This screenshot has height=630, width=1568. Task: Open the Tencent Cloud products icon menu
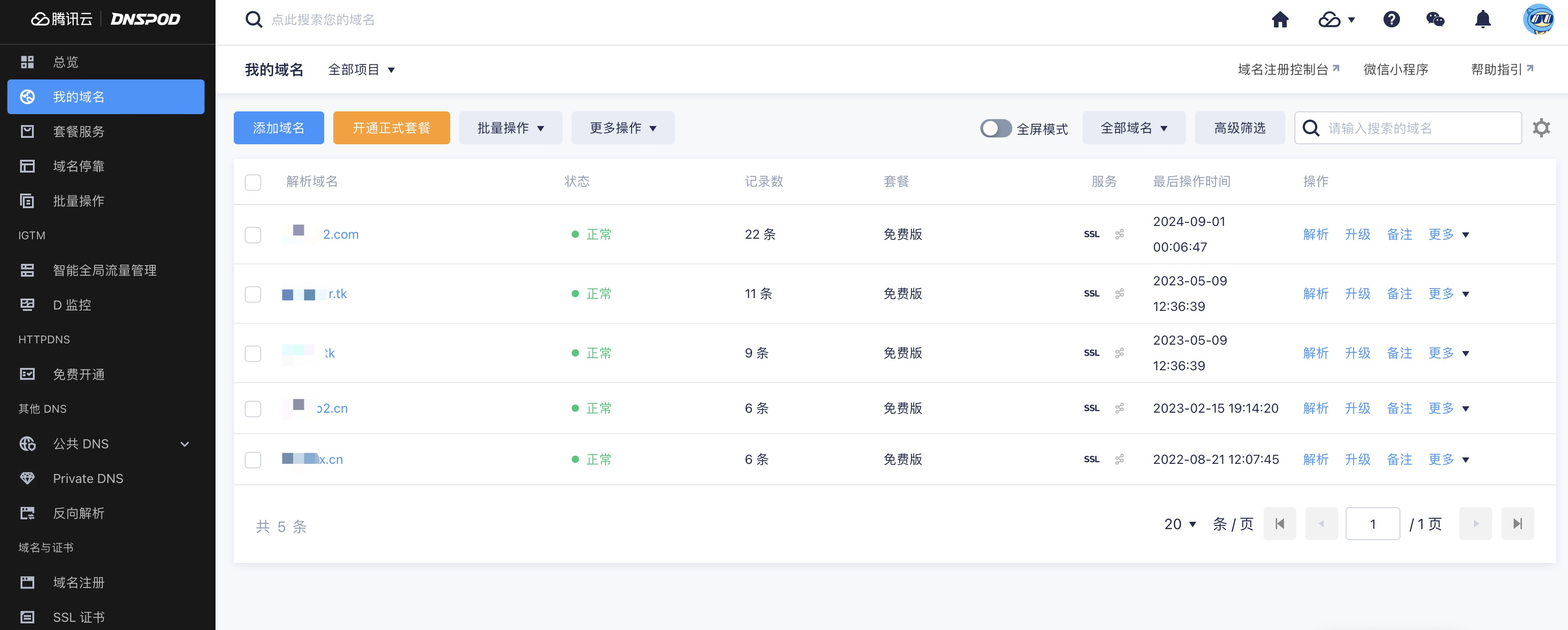(x=1336, y=20)
